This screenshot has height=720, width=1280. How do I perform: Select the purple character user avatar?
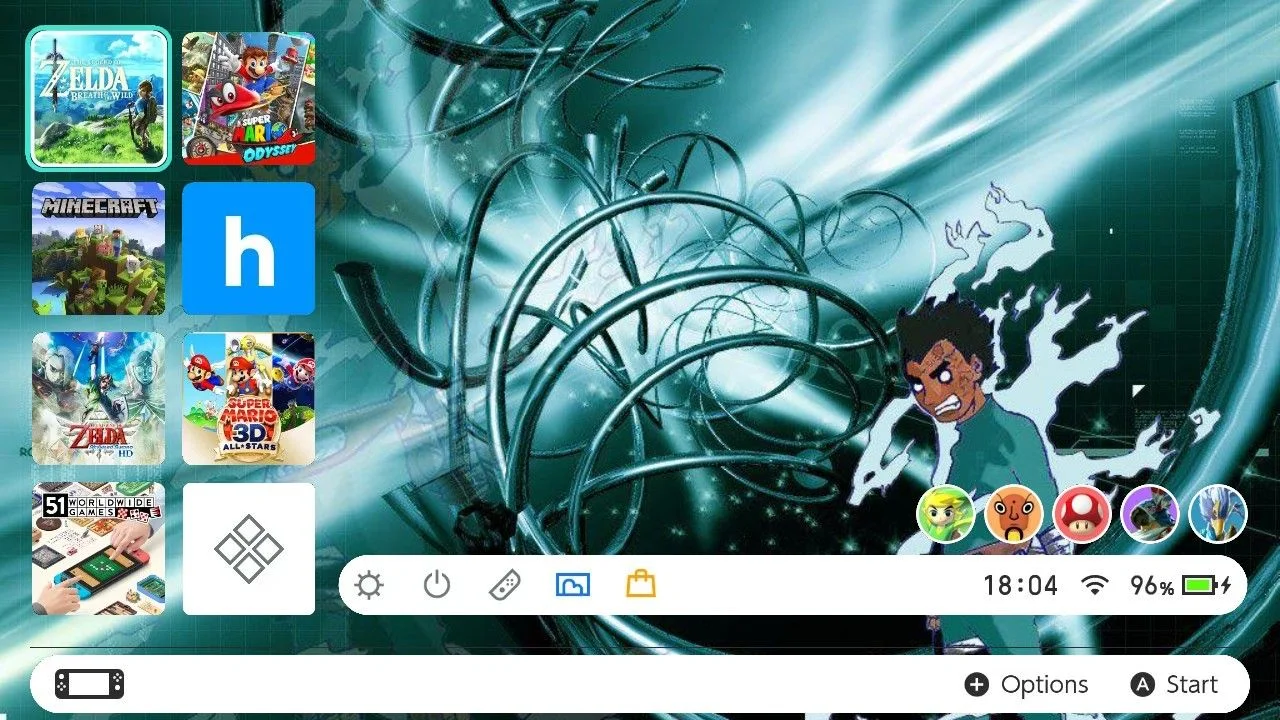[1150, 514]
